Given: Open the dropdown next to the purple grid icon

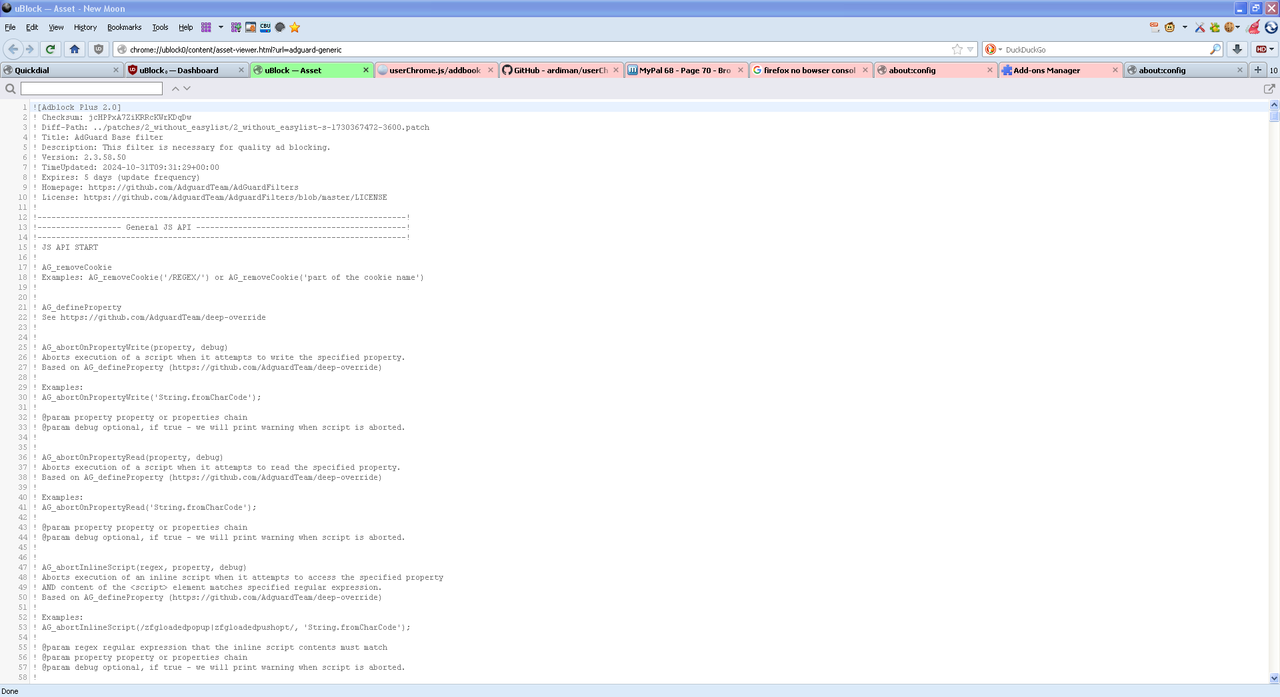Looking at the screenshot, I should [x=220, y=27].
